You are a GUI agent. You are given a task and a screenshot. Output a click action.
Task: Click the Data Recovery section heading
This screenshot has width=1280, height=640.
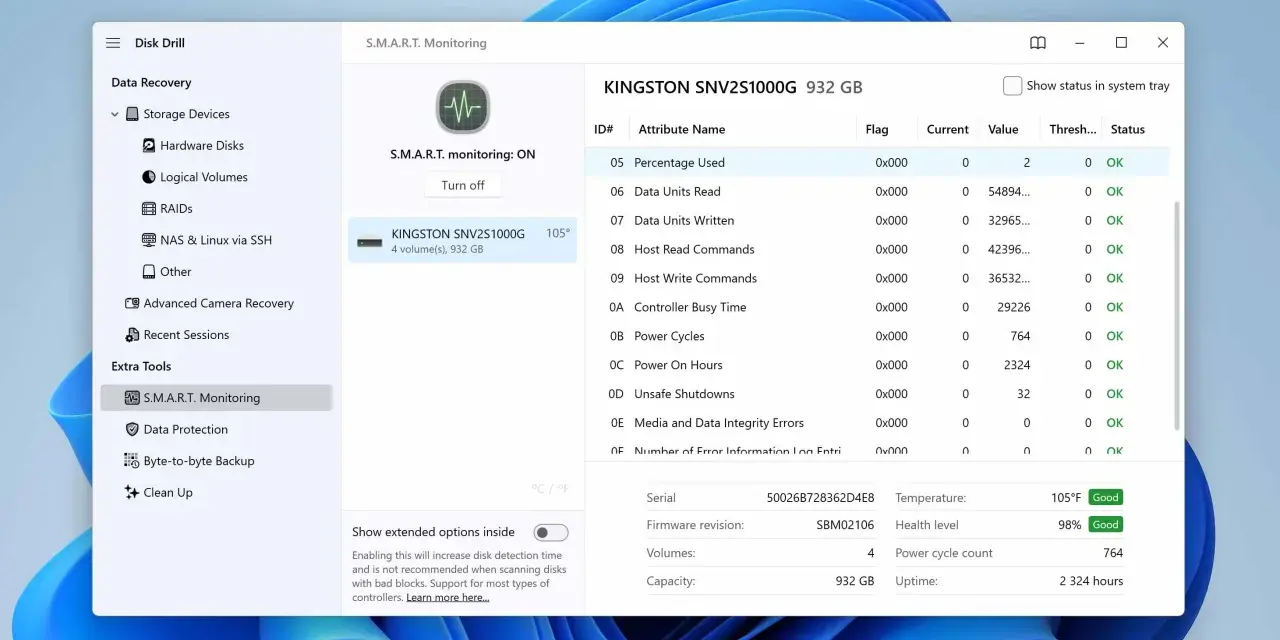point(151,83)
